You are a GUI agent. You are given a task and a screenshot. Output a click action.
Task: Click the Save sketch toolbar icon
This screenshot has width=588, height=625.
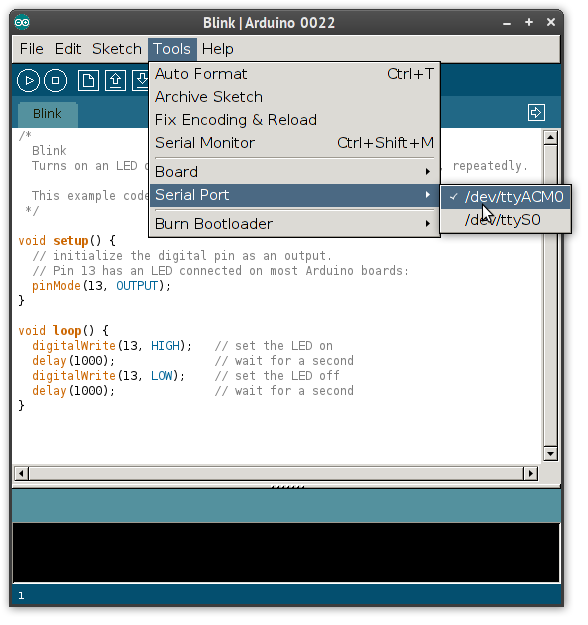coord(140,81)
